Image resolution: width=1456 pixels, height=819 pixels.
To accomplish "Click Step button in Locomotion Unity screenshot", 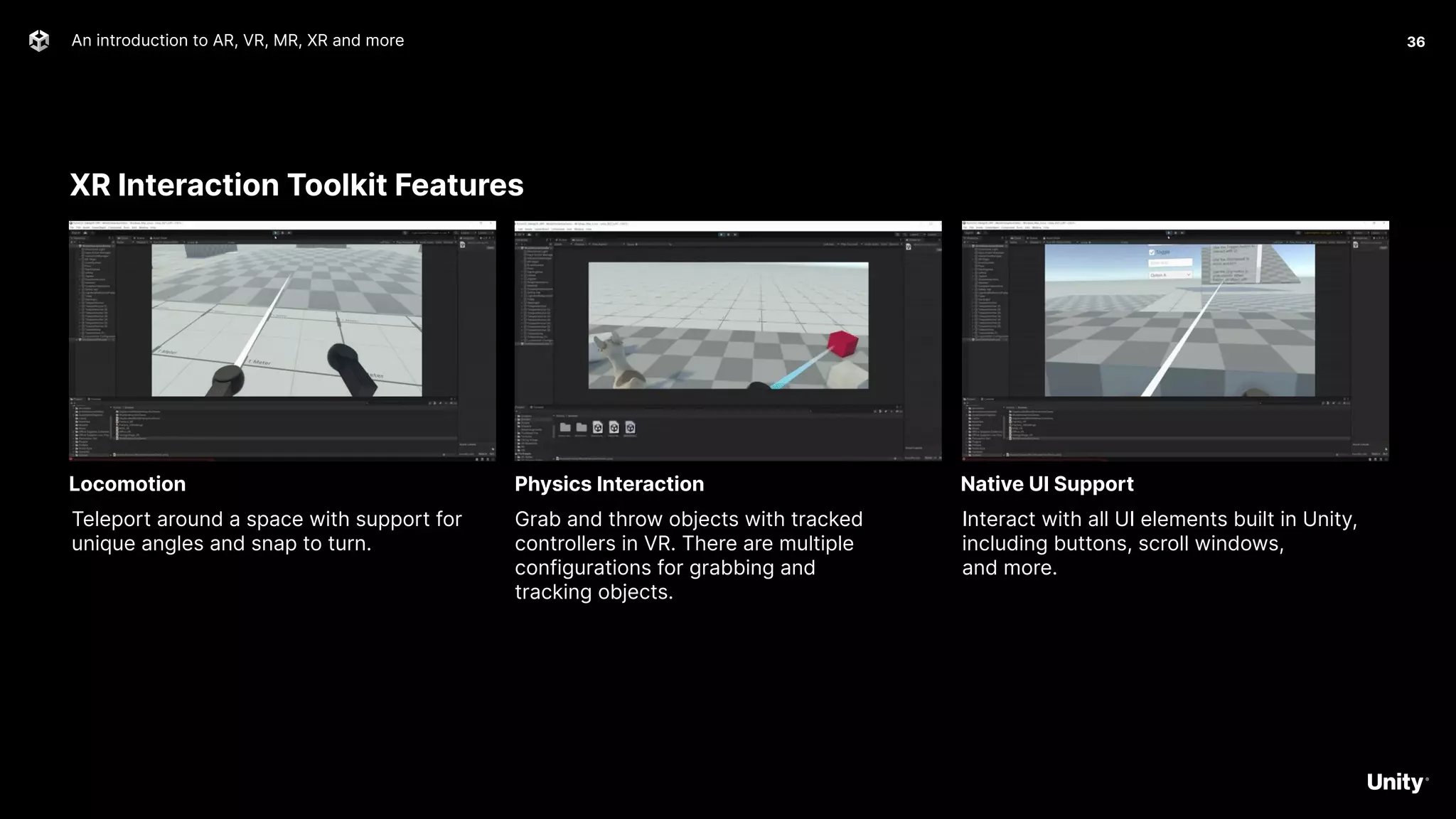I will tap(289, 232).
